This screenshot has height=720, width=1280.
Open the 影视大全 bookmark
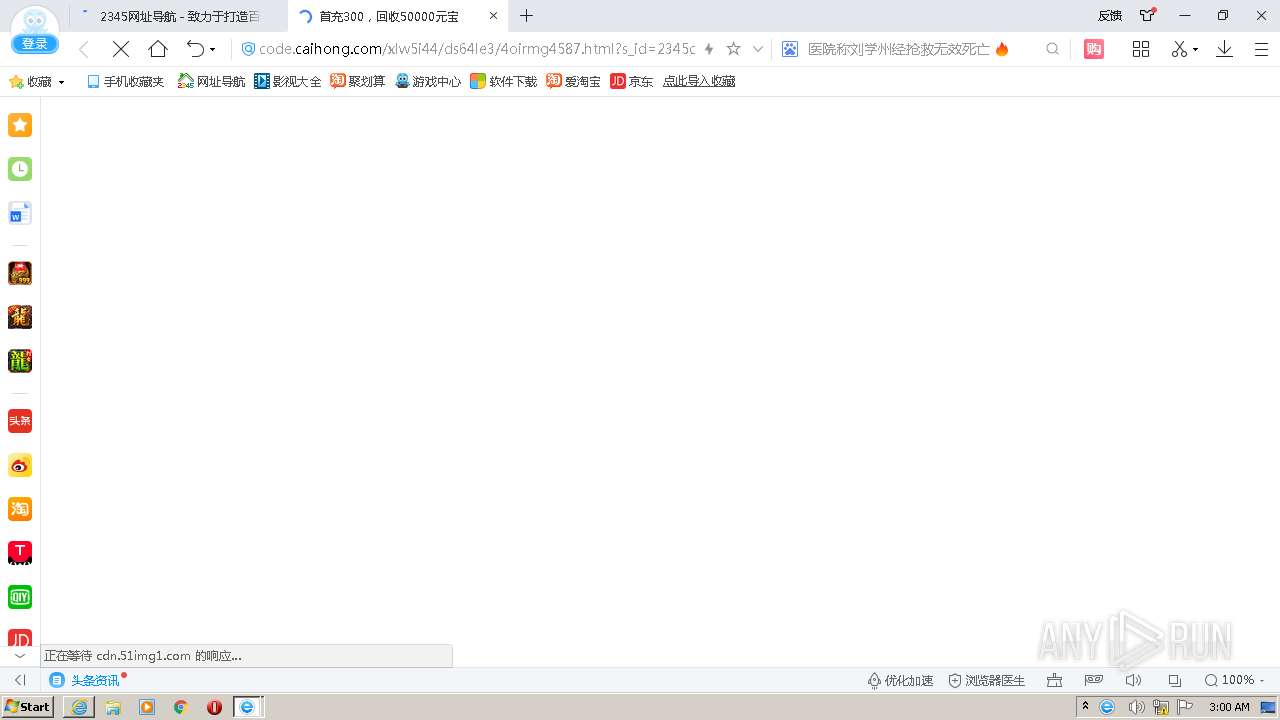(x=288, y=81)
